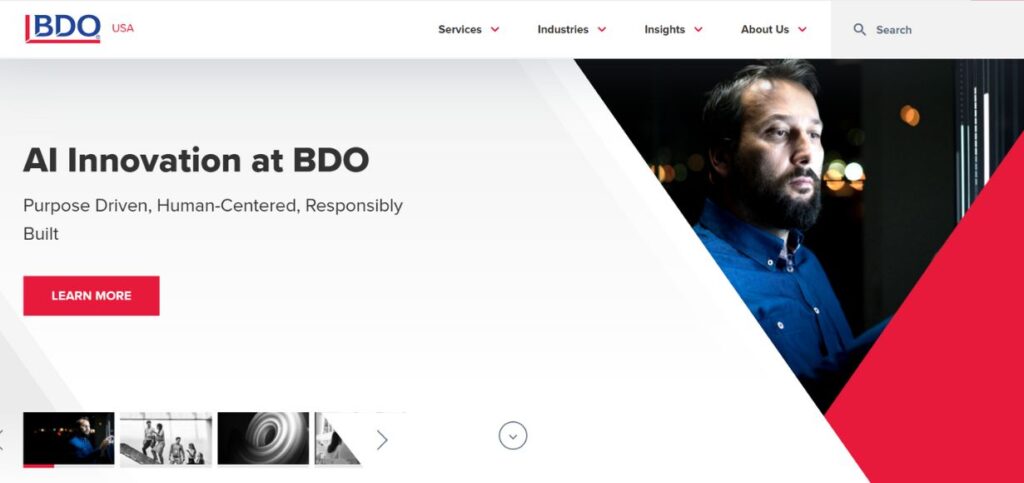The image size is (1024, 483).
Task: Open the Insights menu
Action: 664,29
